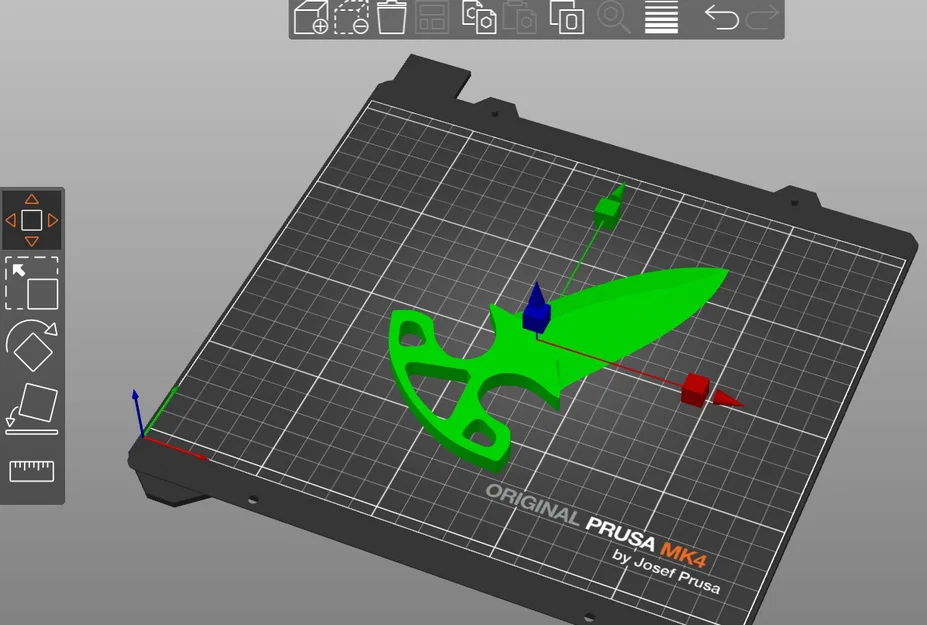
Task: Select the Scale tool
Action: [32, 283]
